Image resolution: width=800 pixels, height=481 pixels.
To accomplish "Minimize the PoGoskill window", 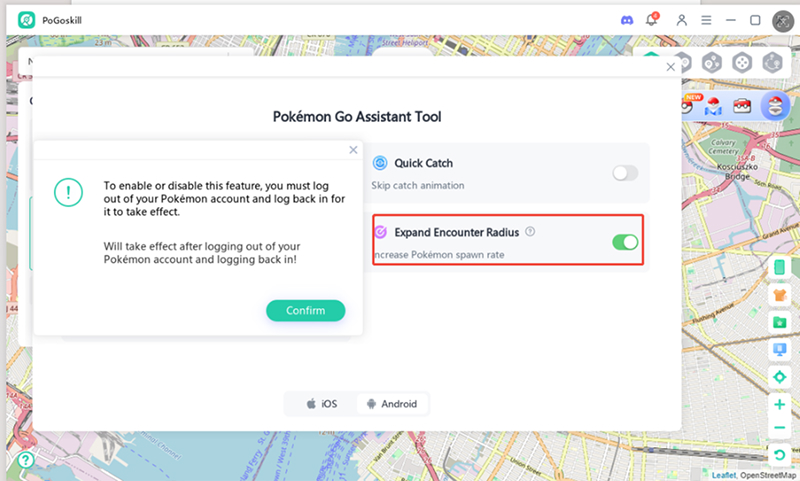I will (x=731, y=20).
